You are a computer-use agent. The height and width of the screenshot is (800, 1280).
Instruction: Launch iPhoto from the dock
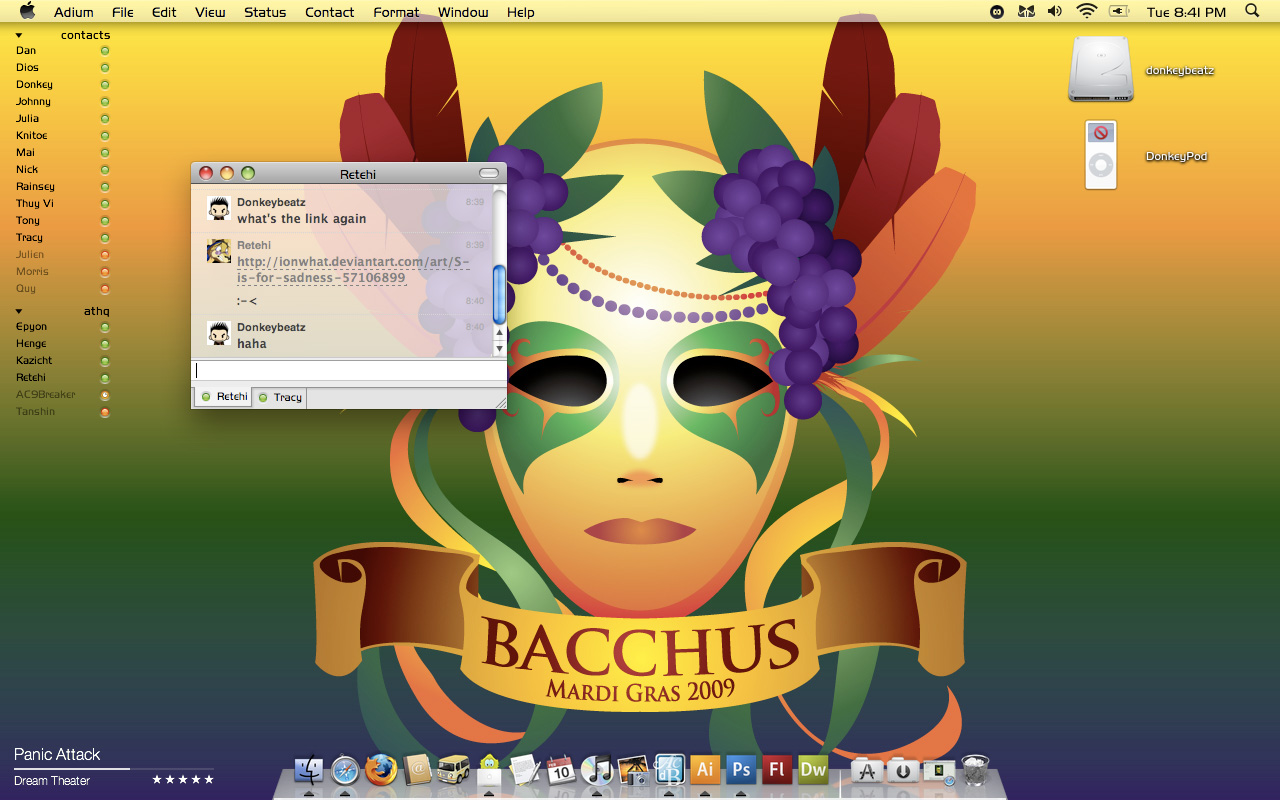[x=633, y=770]
